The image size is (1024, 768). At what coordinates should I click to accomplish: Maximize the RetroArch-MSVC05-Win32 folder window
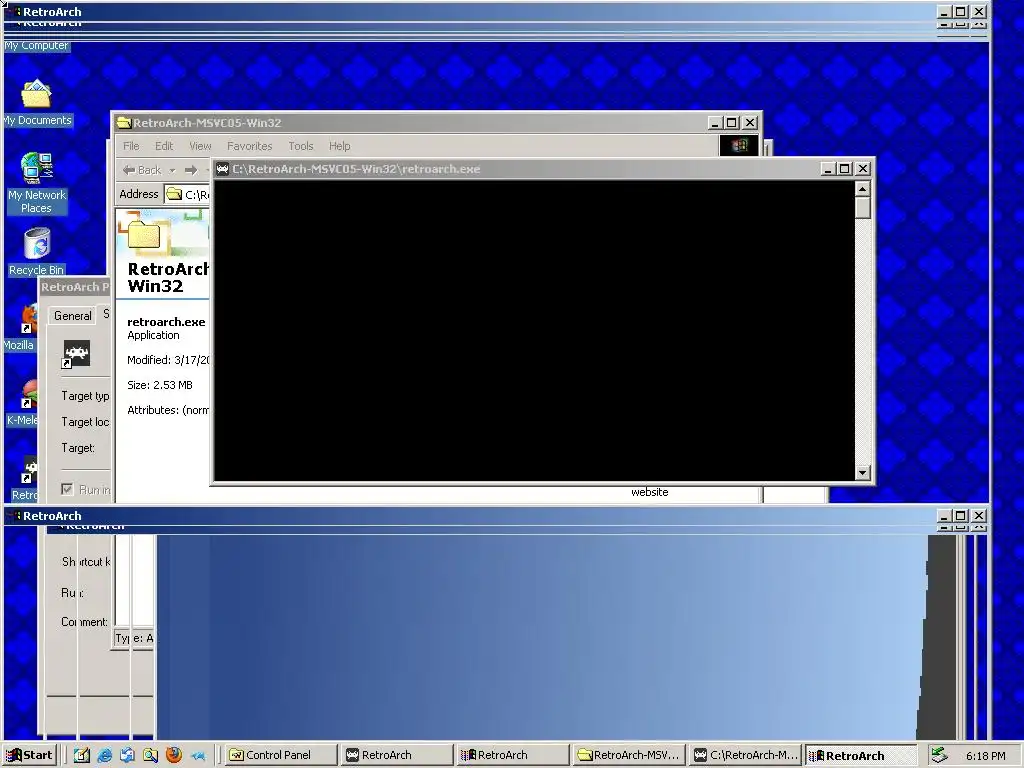pyautogui.click(x=732, y=123)
